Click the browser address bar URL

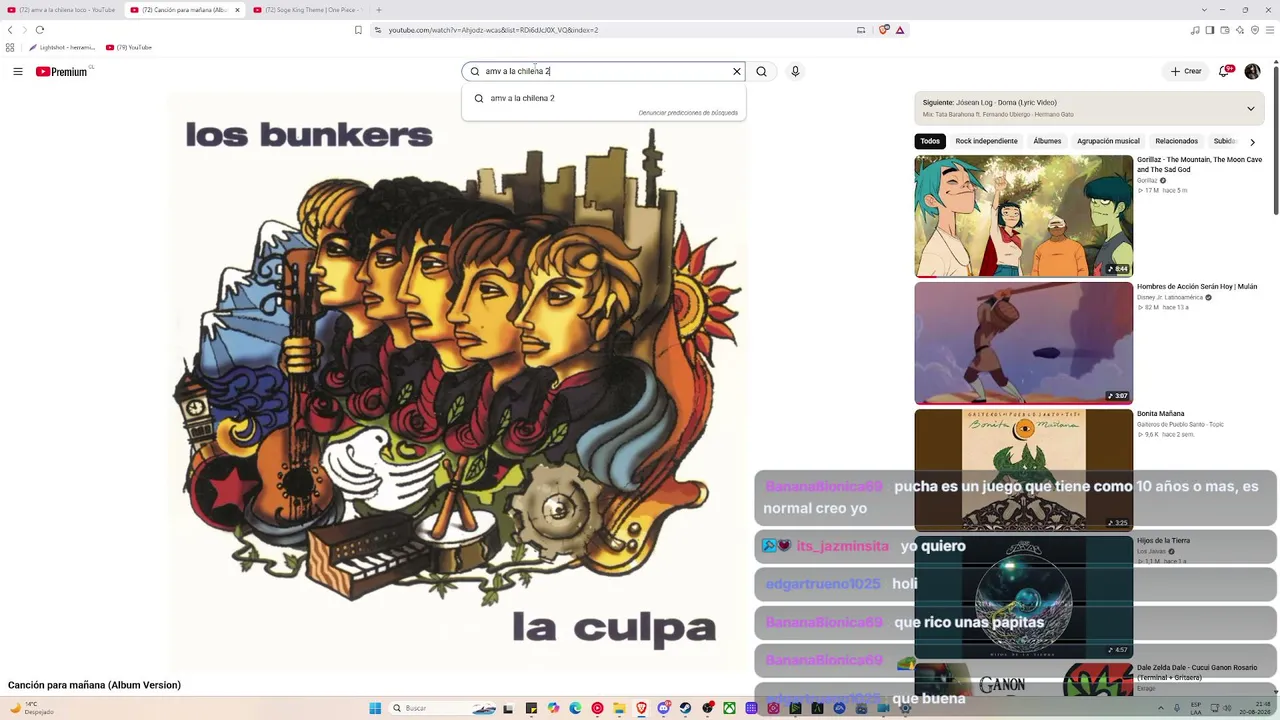(493, 30)
